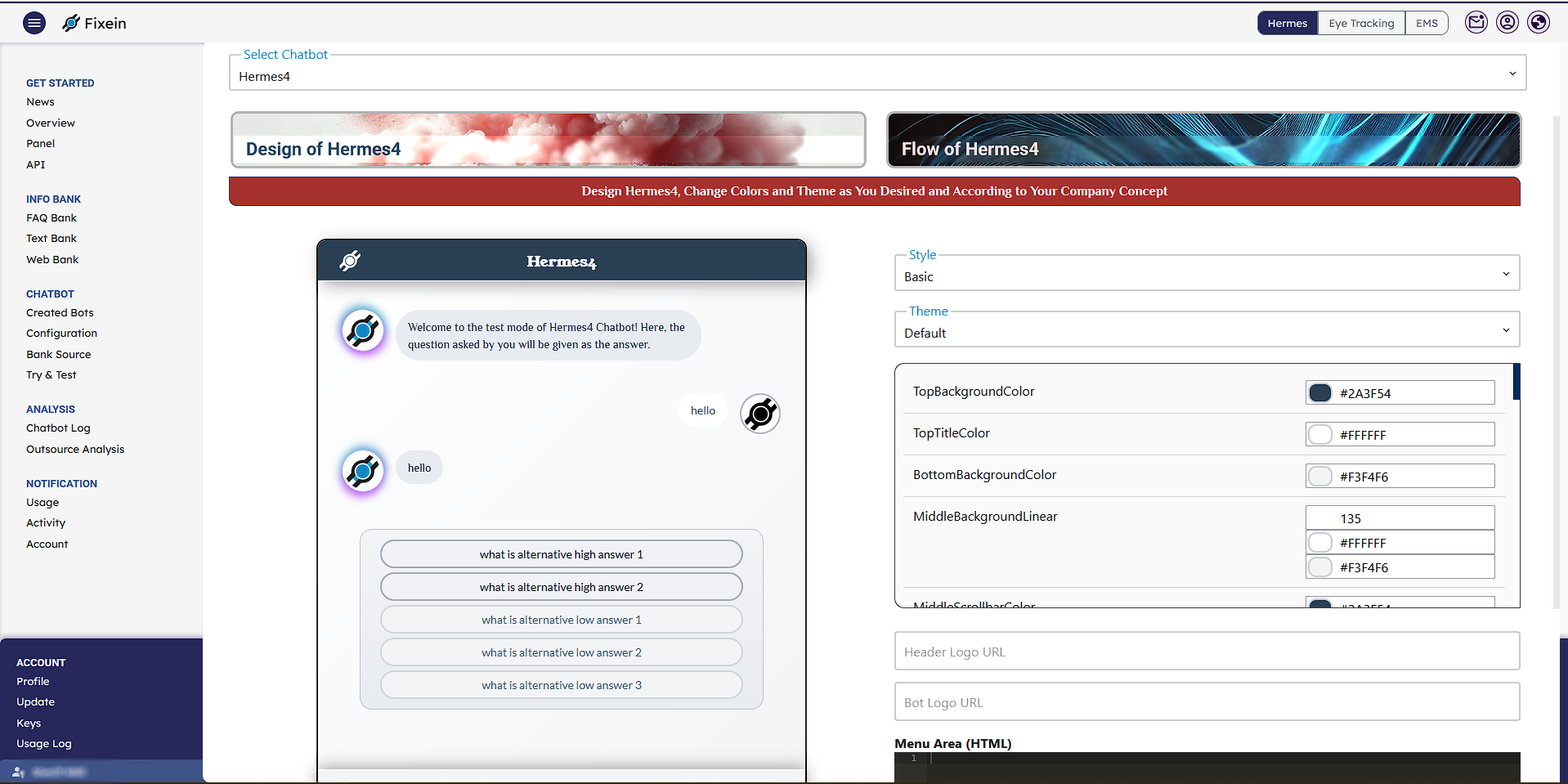Open the Try & Test page
1568x784 pixels.
tap(51, 374)
